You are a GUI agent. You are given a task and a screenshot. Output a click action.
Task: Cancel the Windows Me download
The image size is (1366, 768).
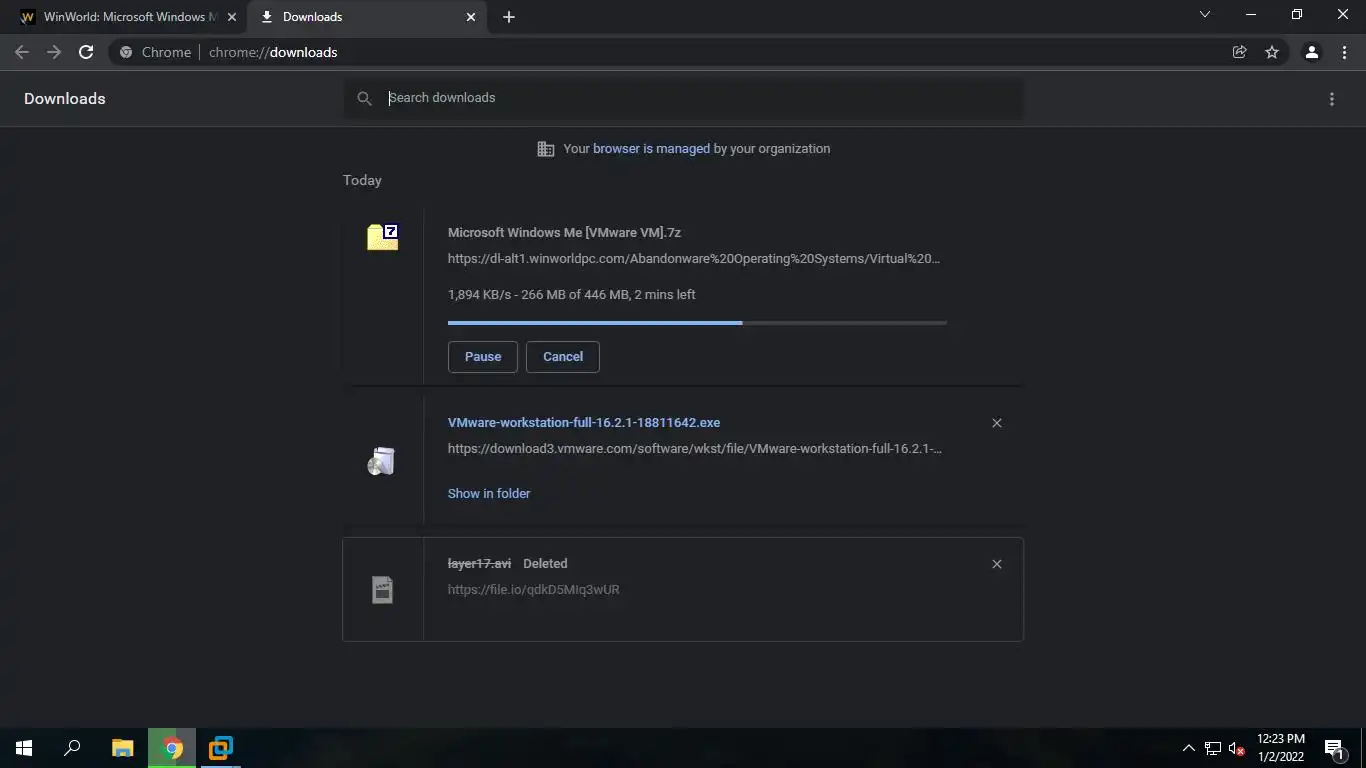click(563, 357)
